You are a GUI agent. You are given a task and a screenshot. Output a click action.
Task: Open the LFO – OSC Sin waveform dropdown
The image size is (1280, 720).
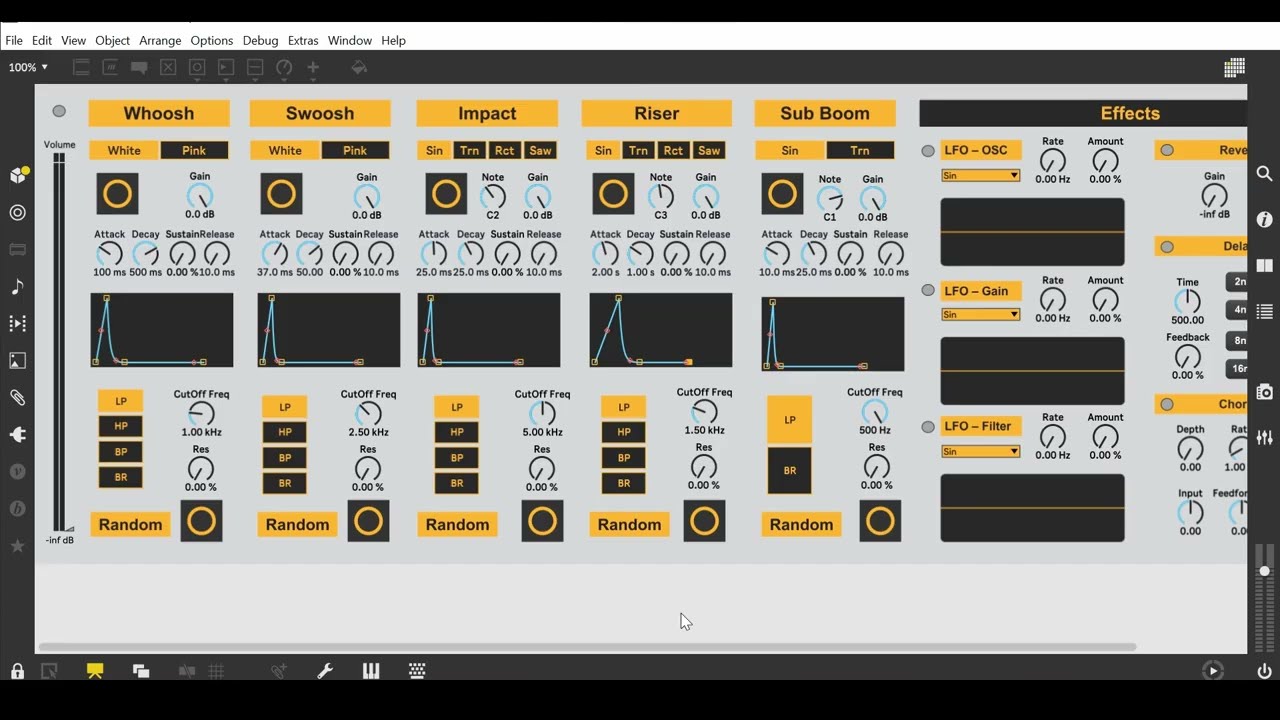point(980,175)
